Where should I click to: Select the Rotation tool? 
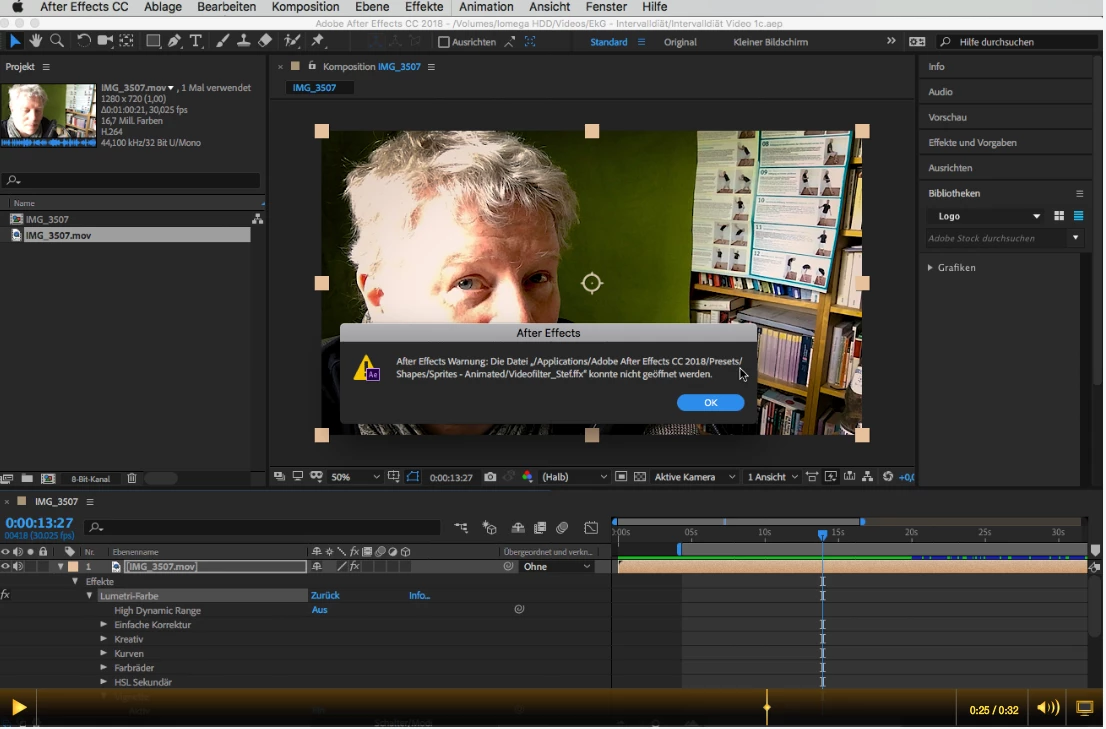[83, 41]
